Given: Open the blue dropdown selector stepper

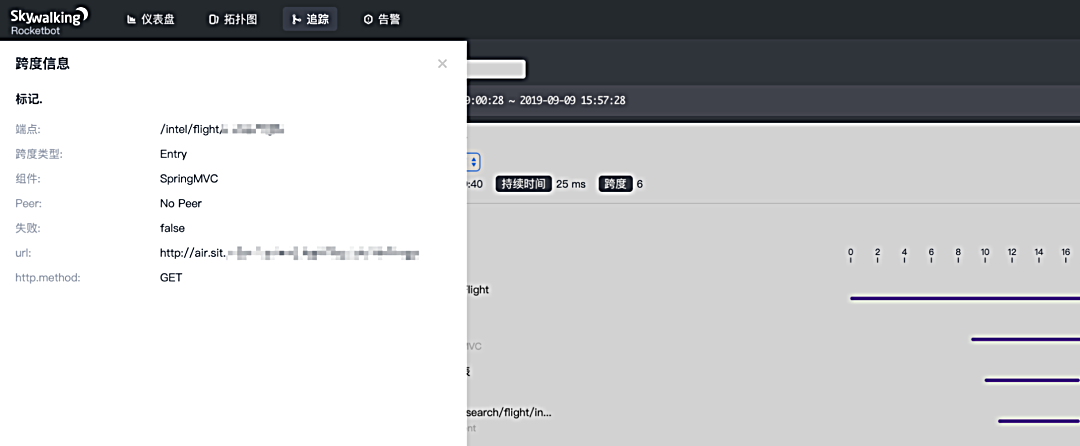Looking at the screenshot, I should tap(473, 162).
